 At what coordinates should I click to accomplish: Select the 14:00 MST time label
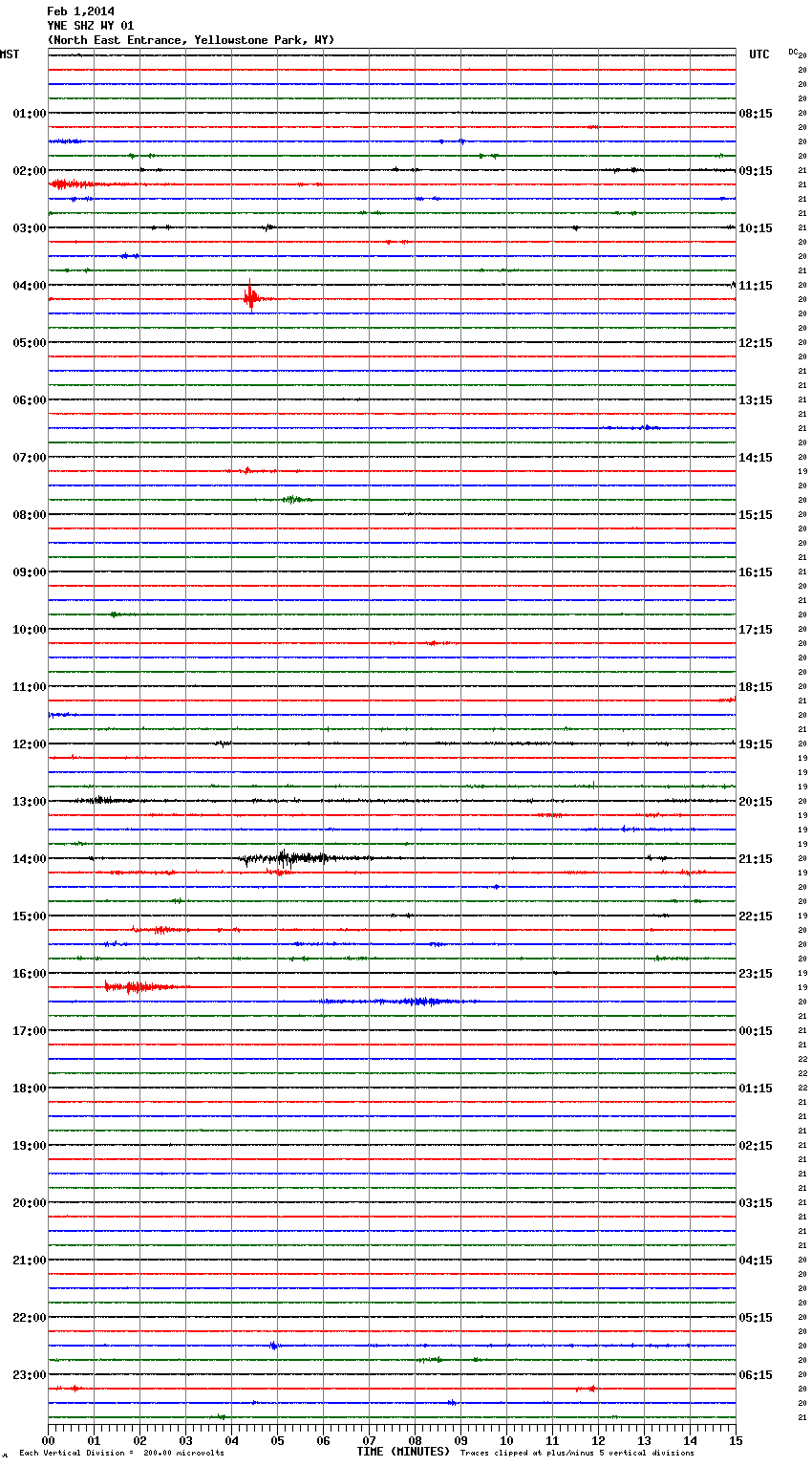[x=30, y=859]
